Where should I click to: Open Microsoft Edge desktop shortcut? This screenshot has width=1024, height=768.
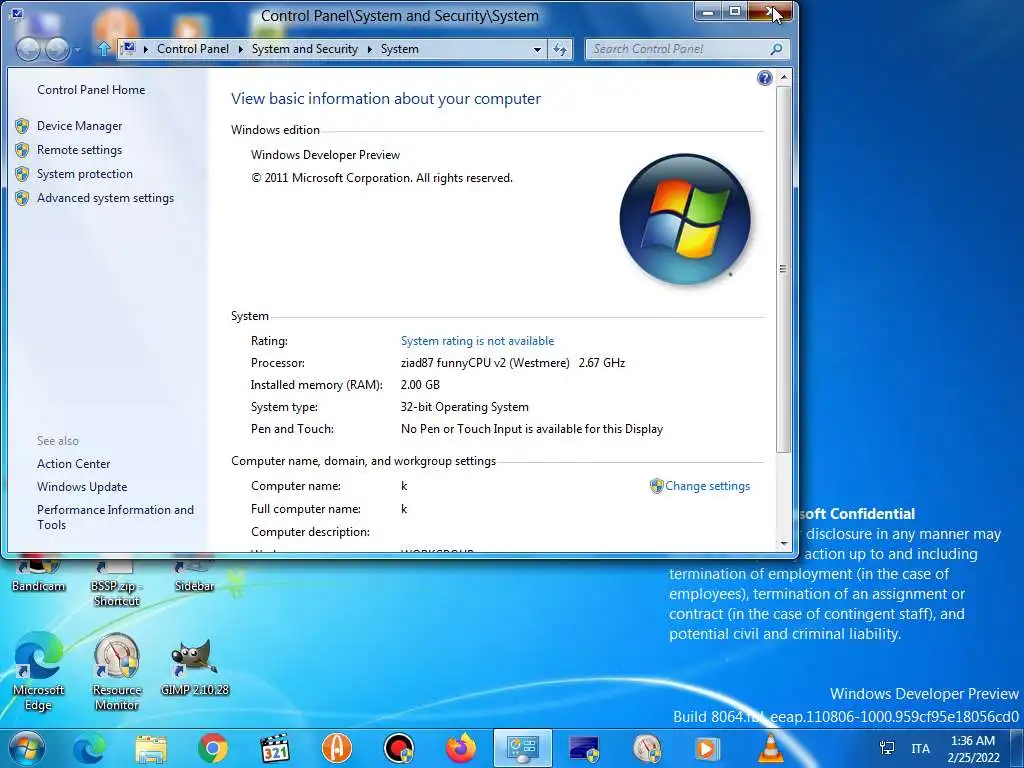coord(38,671)
